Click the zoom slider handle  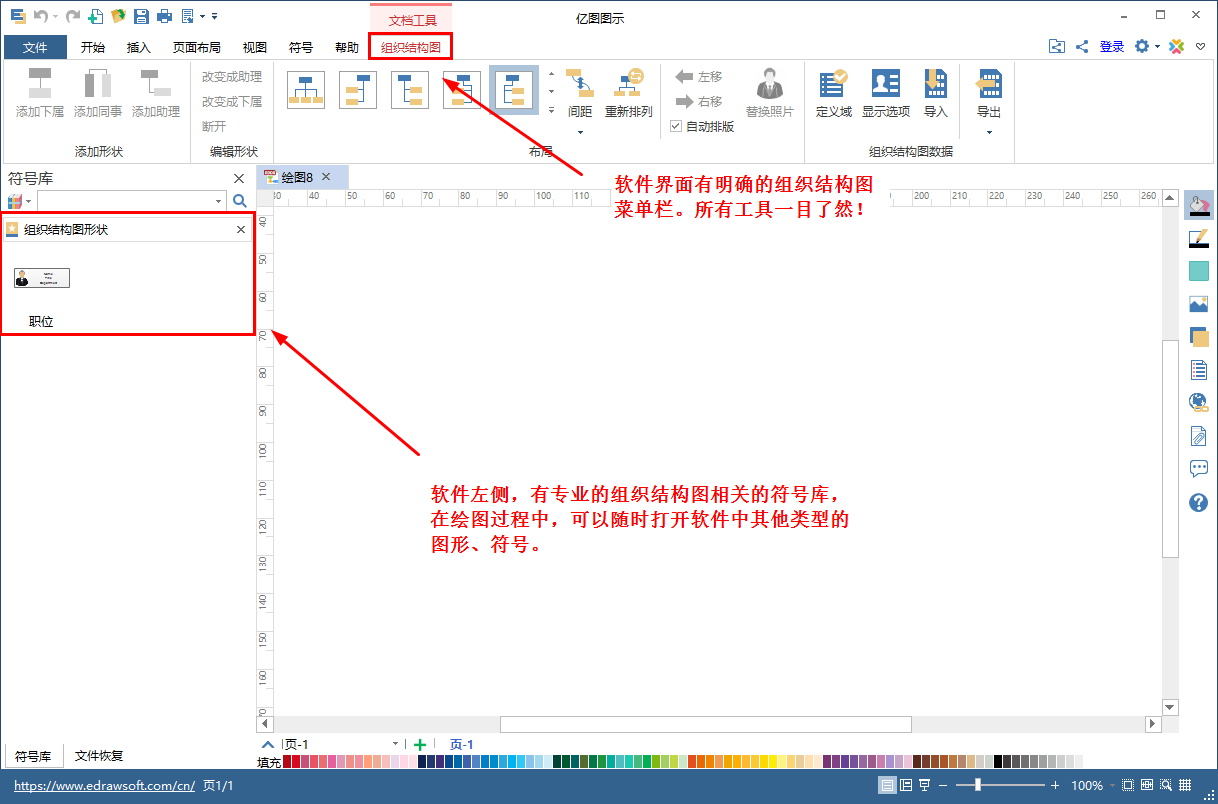977,786
